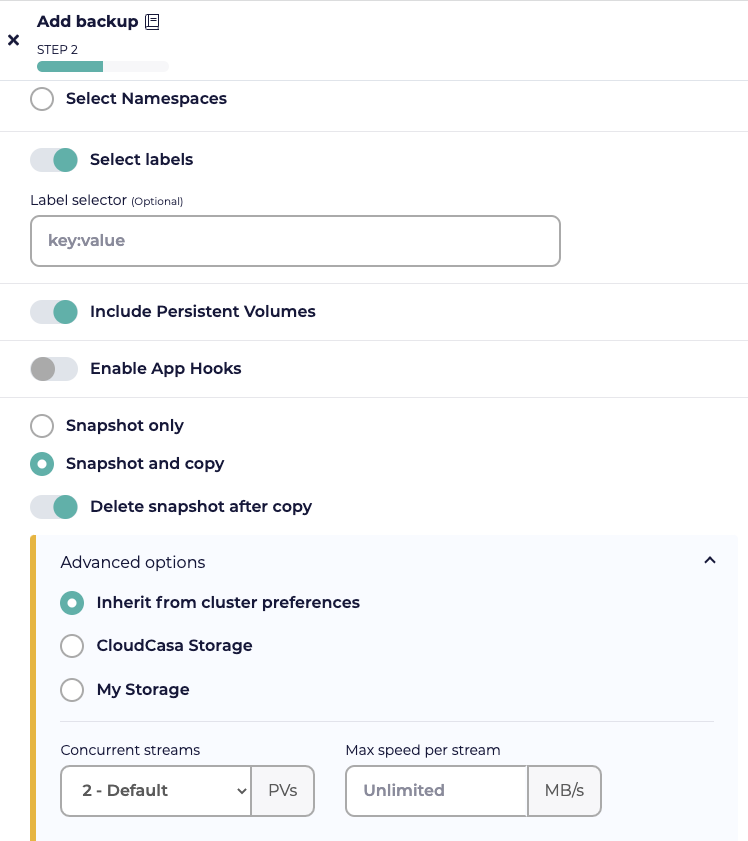Image resolution: width=748 pixels, height=841 pixels.
Task: Focus the Label selector key:value field
Action: tap(295, 241)
